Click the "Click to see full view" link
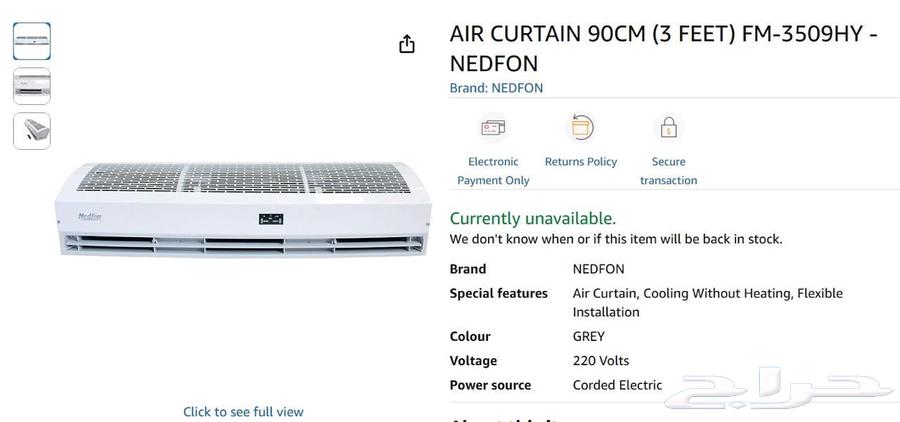This screenshot has width=900, height=422. (x=243, y=412)
